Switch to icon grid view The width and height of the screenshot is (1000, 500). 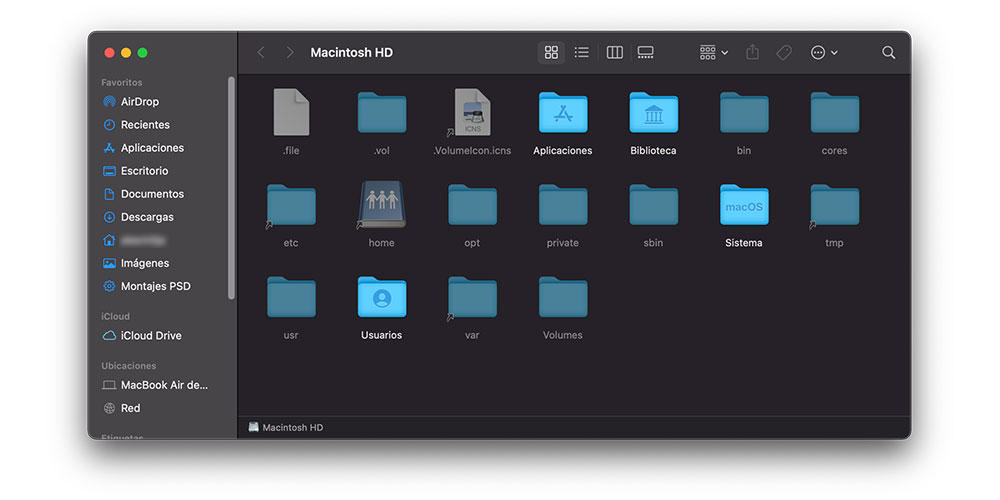tap(551, 52)
